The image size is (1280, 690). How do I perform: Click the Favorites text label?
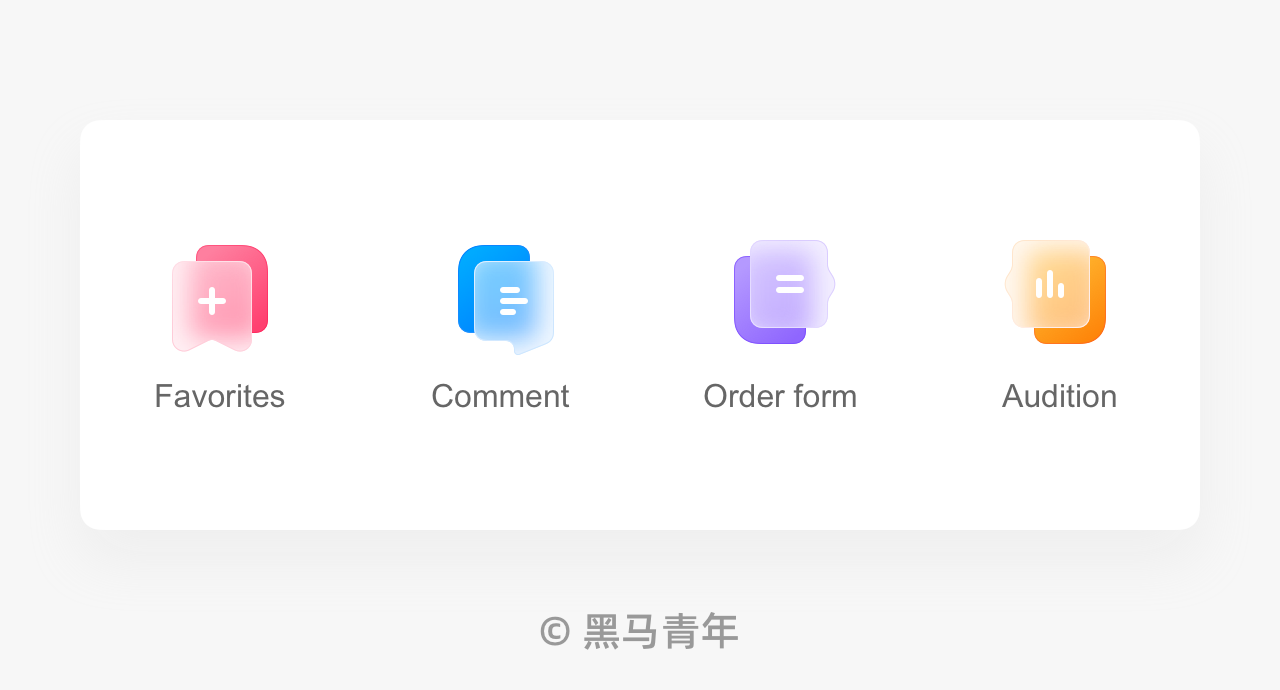click(x=219, y=396)
